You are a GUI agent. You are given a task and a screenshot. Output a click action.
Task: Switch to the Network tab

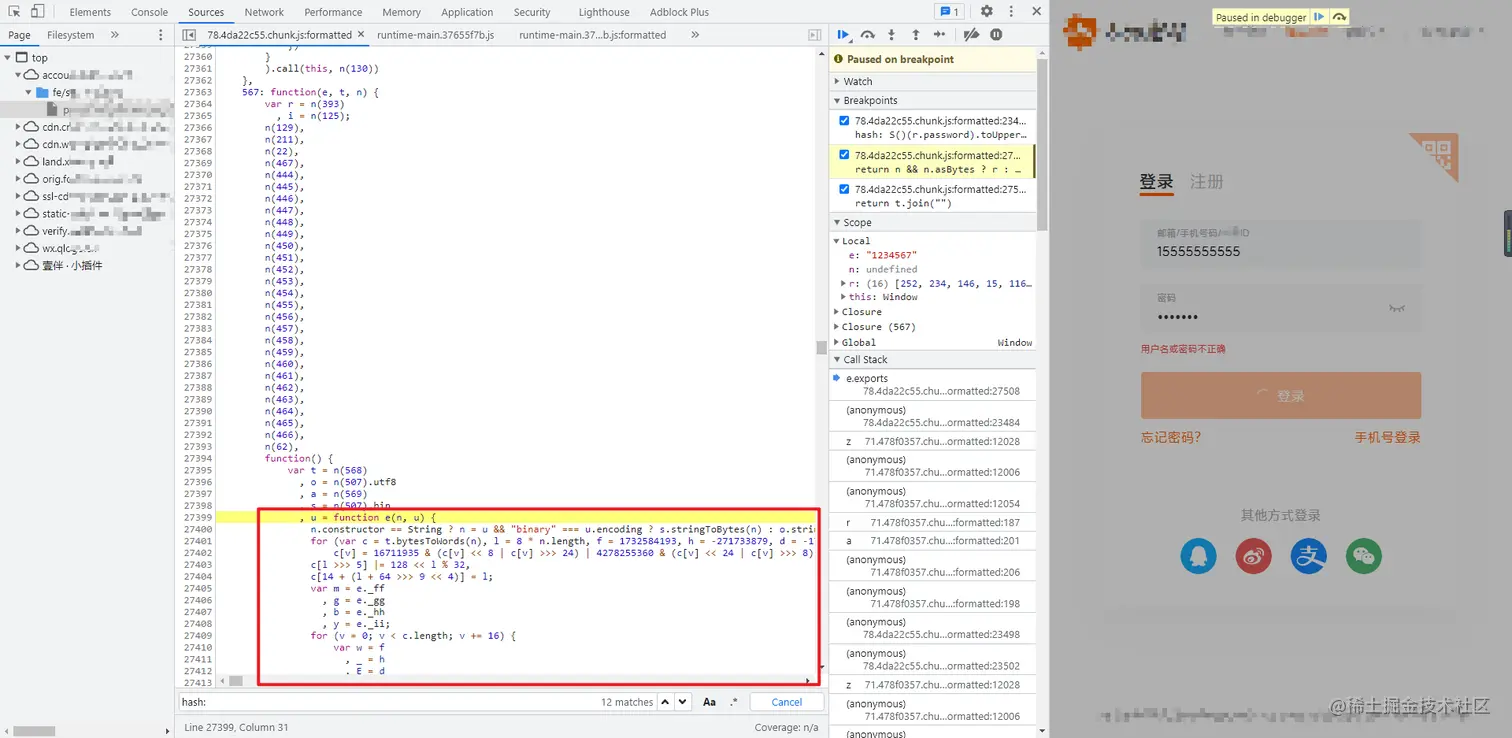click(264, 12)
